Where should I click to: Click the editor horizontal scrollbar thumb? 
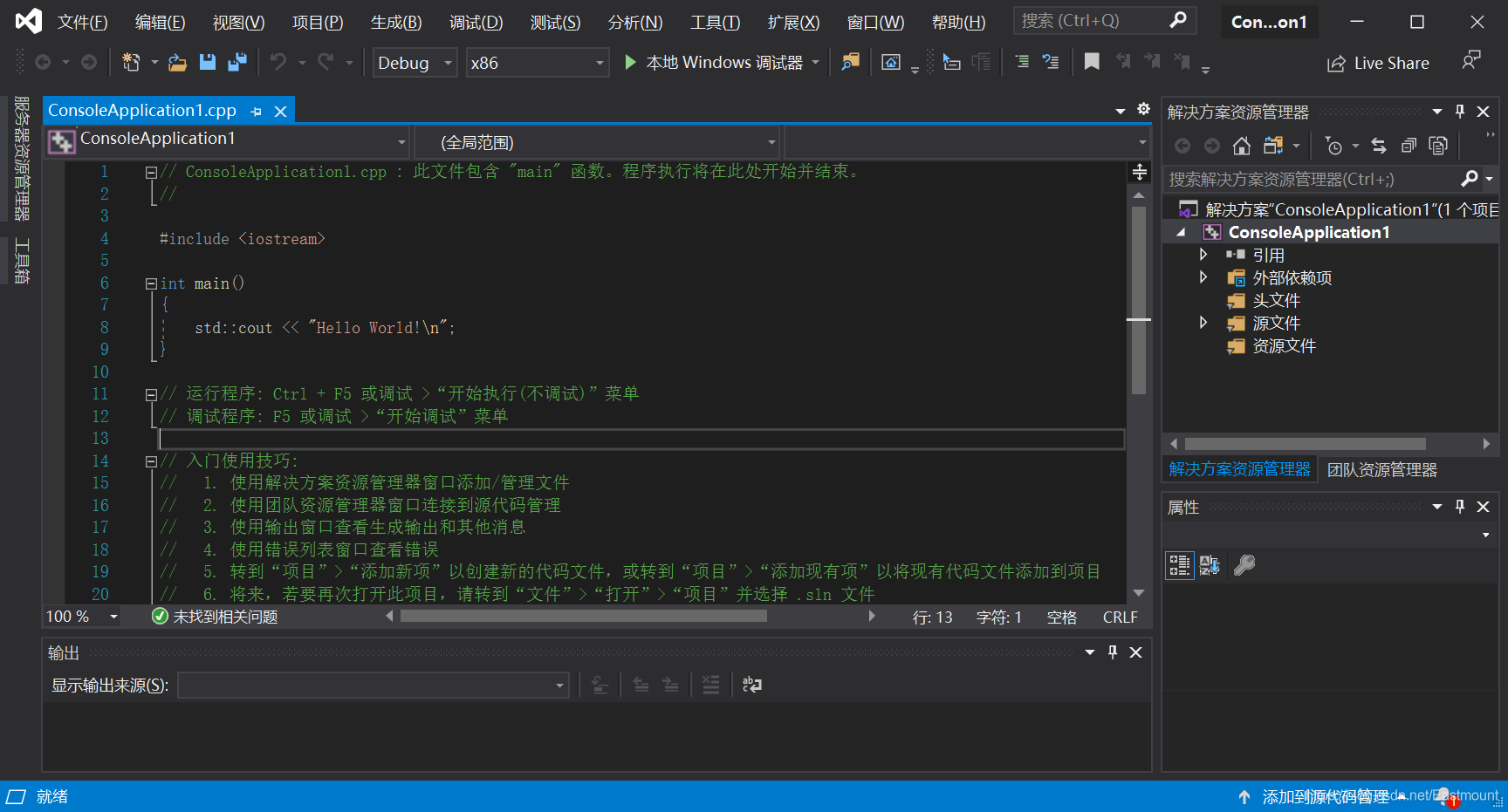pos(584,616)
